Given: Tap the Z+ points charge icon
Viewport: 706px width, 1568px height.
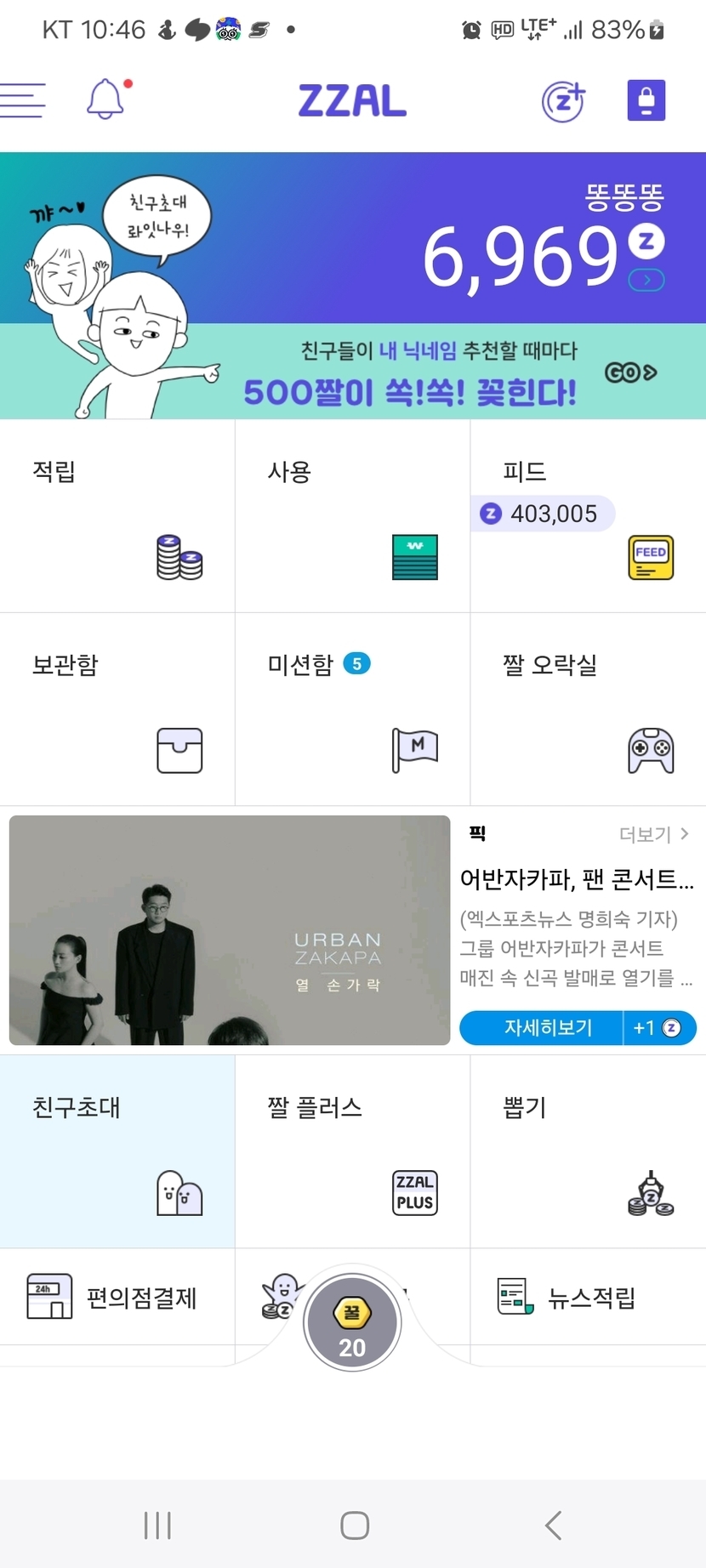Looking at the screenshot, I should pos(564,101).
